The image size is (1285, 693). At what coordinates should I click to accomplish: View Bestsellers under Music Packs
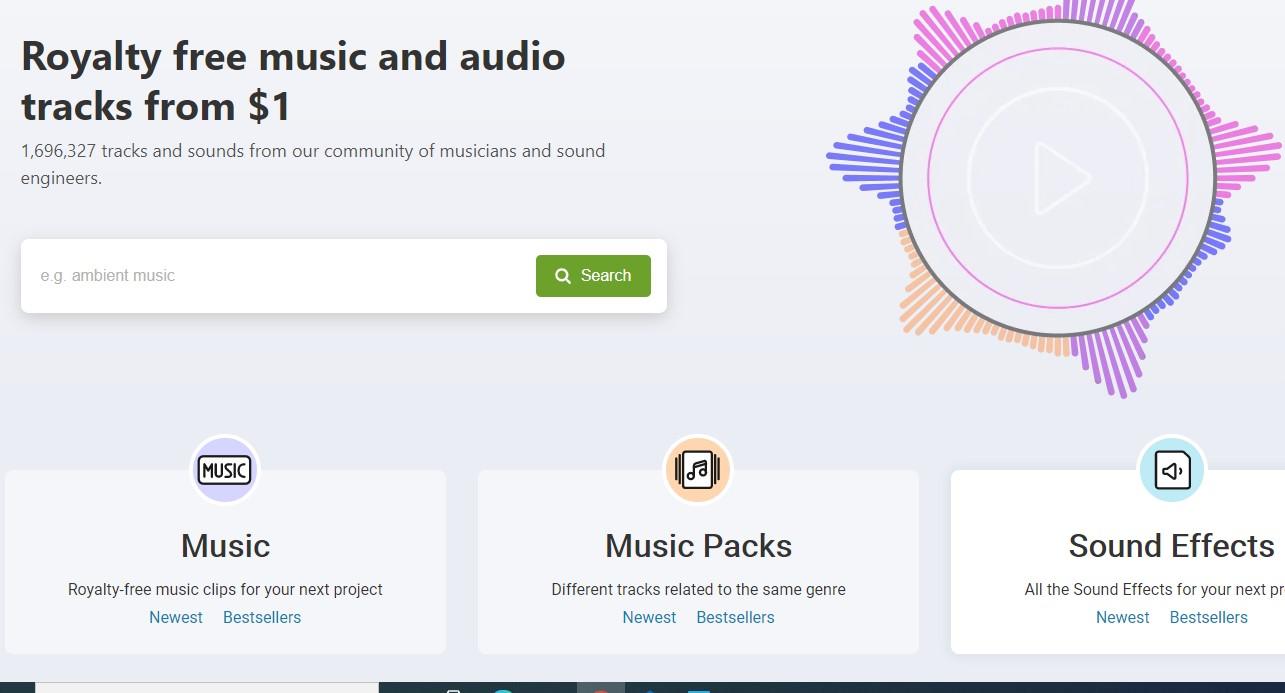click(735, 617)
